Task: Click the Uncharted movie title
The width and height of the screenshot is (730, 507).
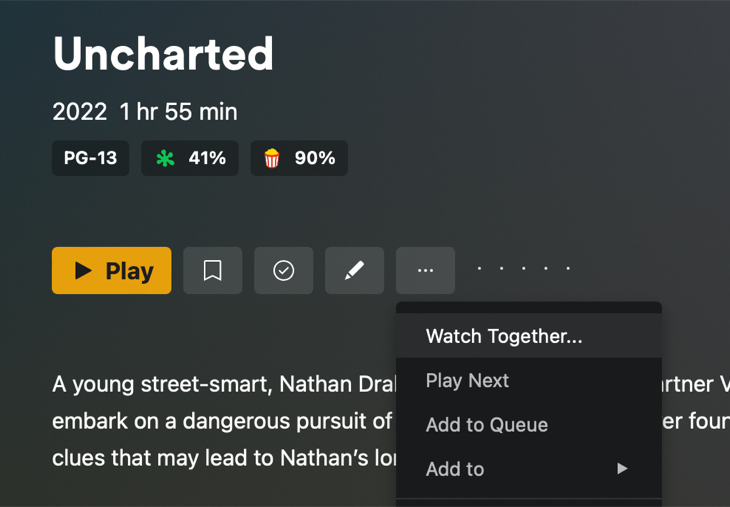Action: [x=163, y=54]
